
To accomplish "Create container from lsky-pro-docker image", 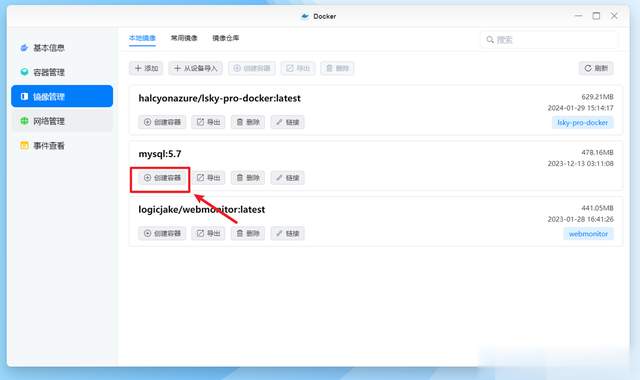I will [162, 122].
